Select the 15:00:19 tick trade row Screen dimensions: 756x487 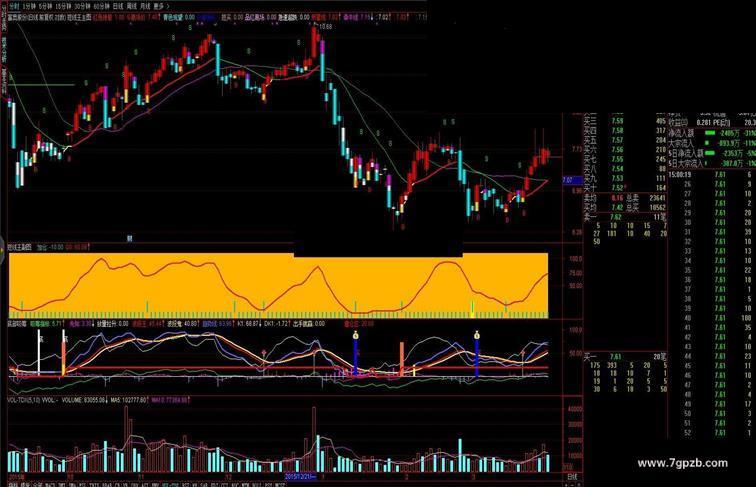coord(712,175)
